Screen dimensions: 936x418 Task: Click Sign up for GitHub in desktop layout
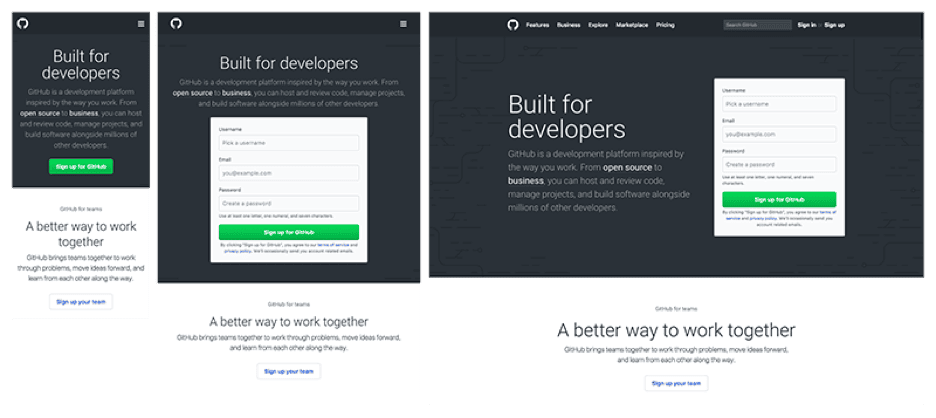779,199
